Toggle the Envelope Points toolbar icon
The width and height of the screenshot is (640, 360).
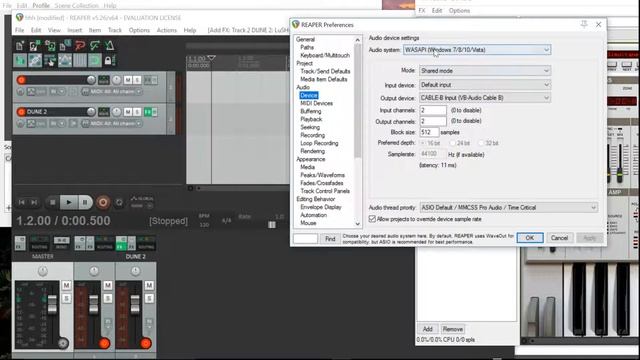click(x=65, y=61)
